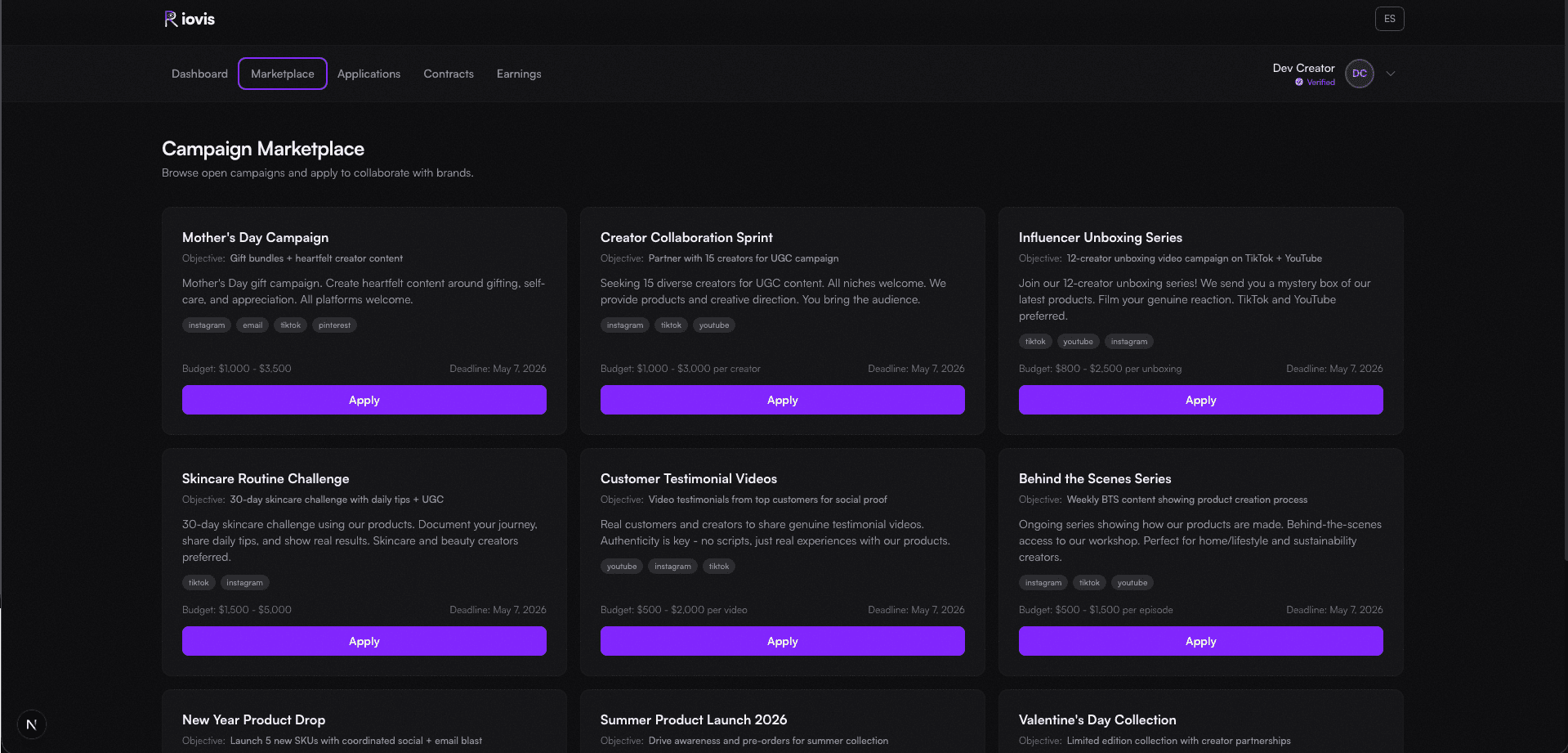The width and height of the screenshot is (1568, 753).
Task: Click the Verified badge icon
Action: [1299, 82]
